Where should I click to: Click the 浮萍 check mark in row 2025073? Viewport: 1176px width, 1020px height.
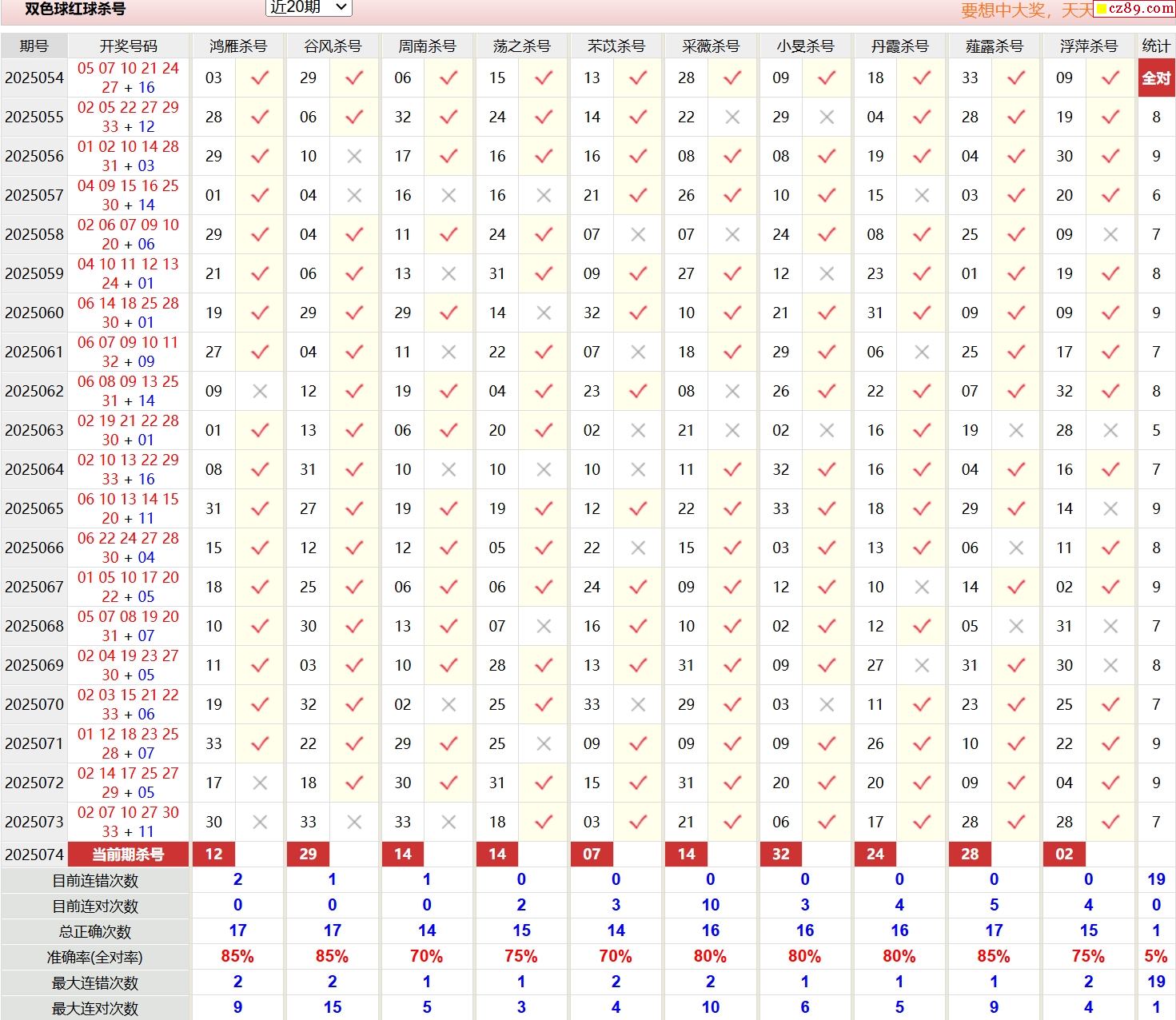(1110, 823)
